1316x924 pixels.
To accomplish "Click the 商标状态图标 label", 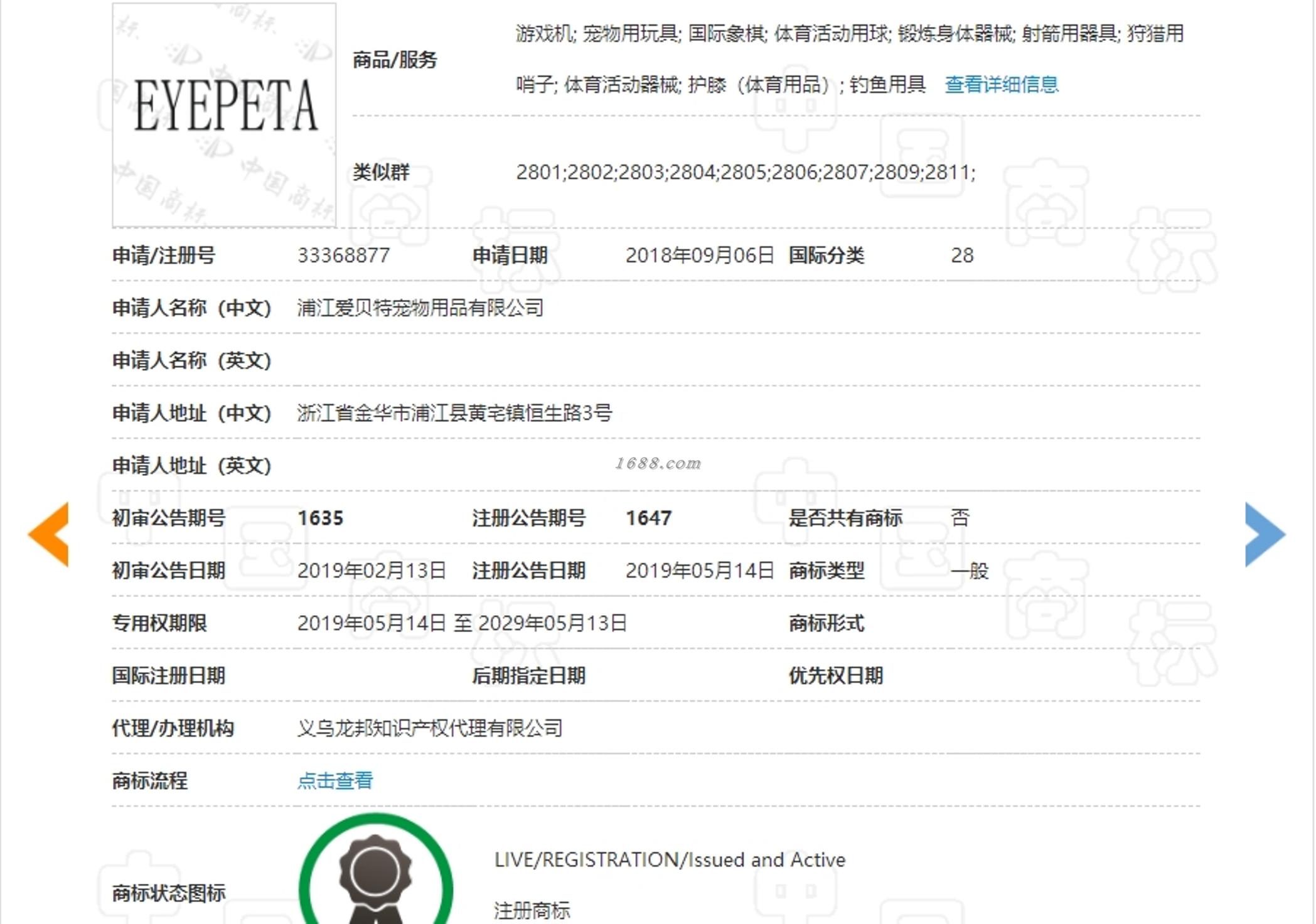I will click(169, 893).
